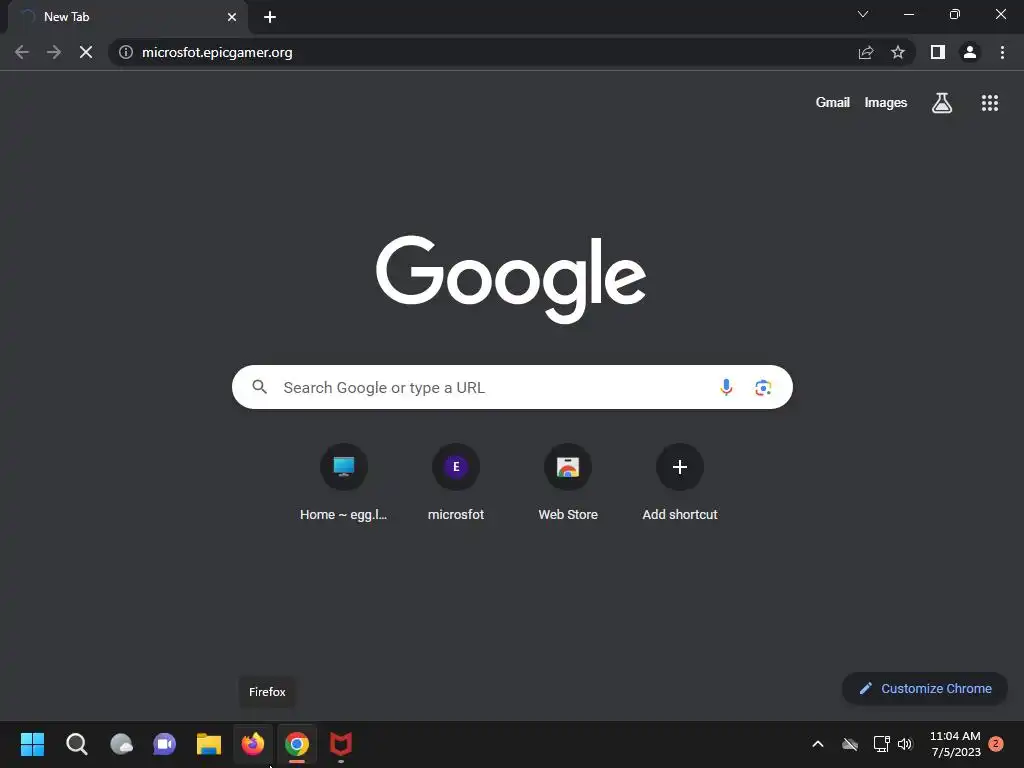Go back to previous page

pyautogui.click(x=22, y=52)
